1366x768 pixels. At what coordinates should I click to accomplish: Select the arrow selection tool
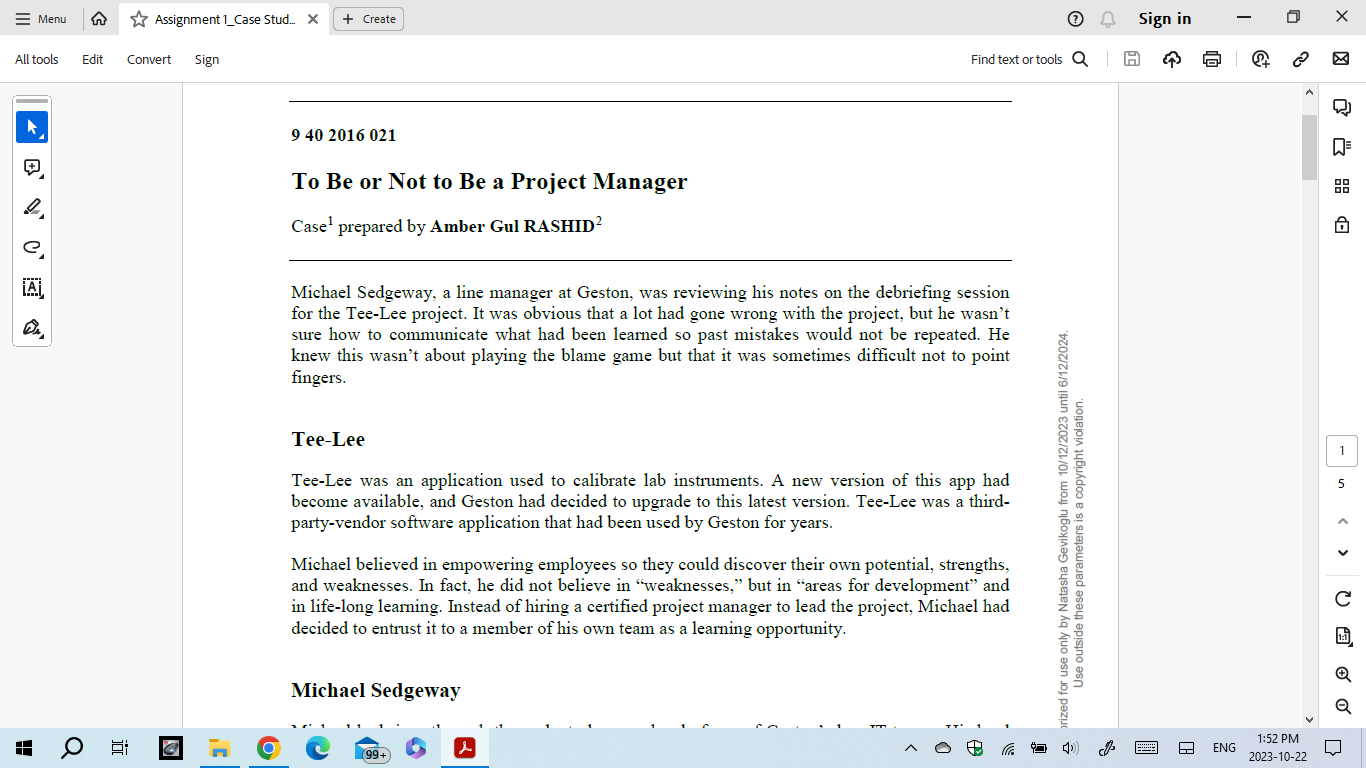point(31,126)
